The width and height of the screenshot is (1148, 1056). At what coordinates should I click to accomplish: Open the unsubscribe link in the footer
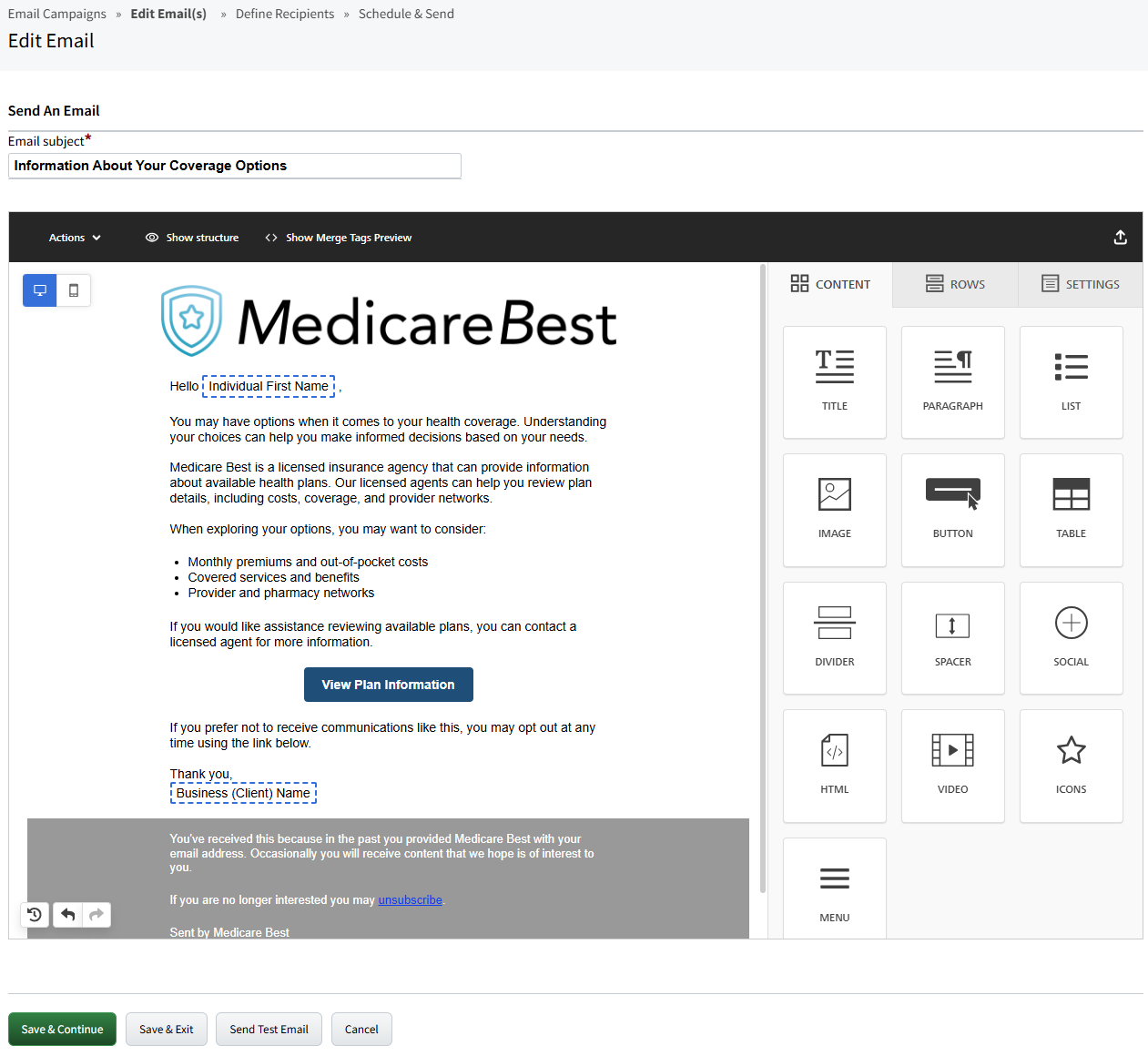[410, 899]
